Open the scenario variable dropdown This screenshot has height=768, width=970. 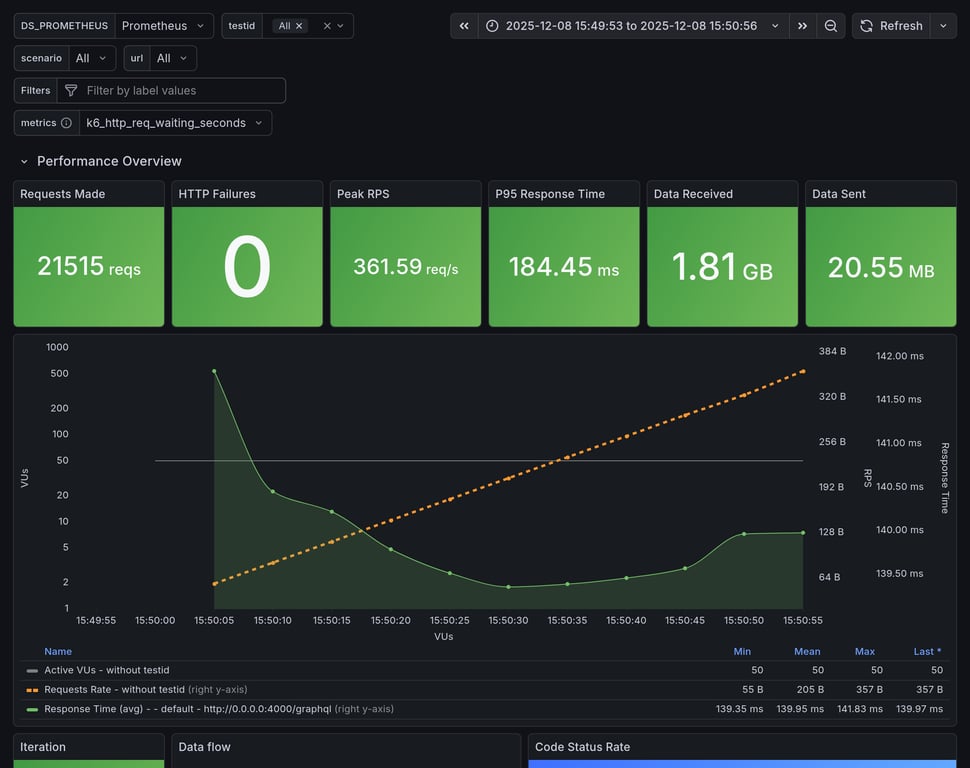[92, 57]
